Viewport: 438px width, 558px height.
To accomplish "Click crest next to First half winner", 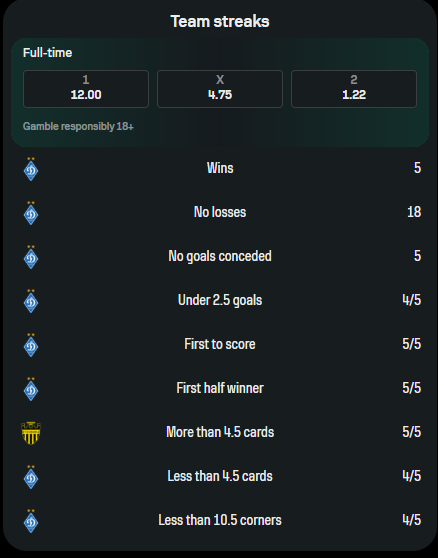I will click(31, 389).
